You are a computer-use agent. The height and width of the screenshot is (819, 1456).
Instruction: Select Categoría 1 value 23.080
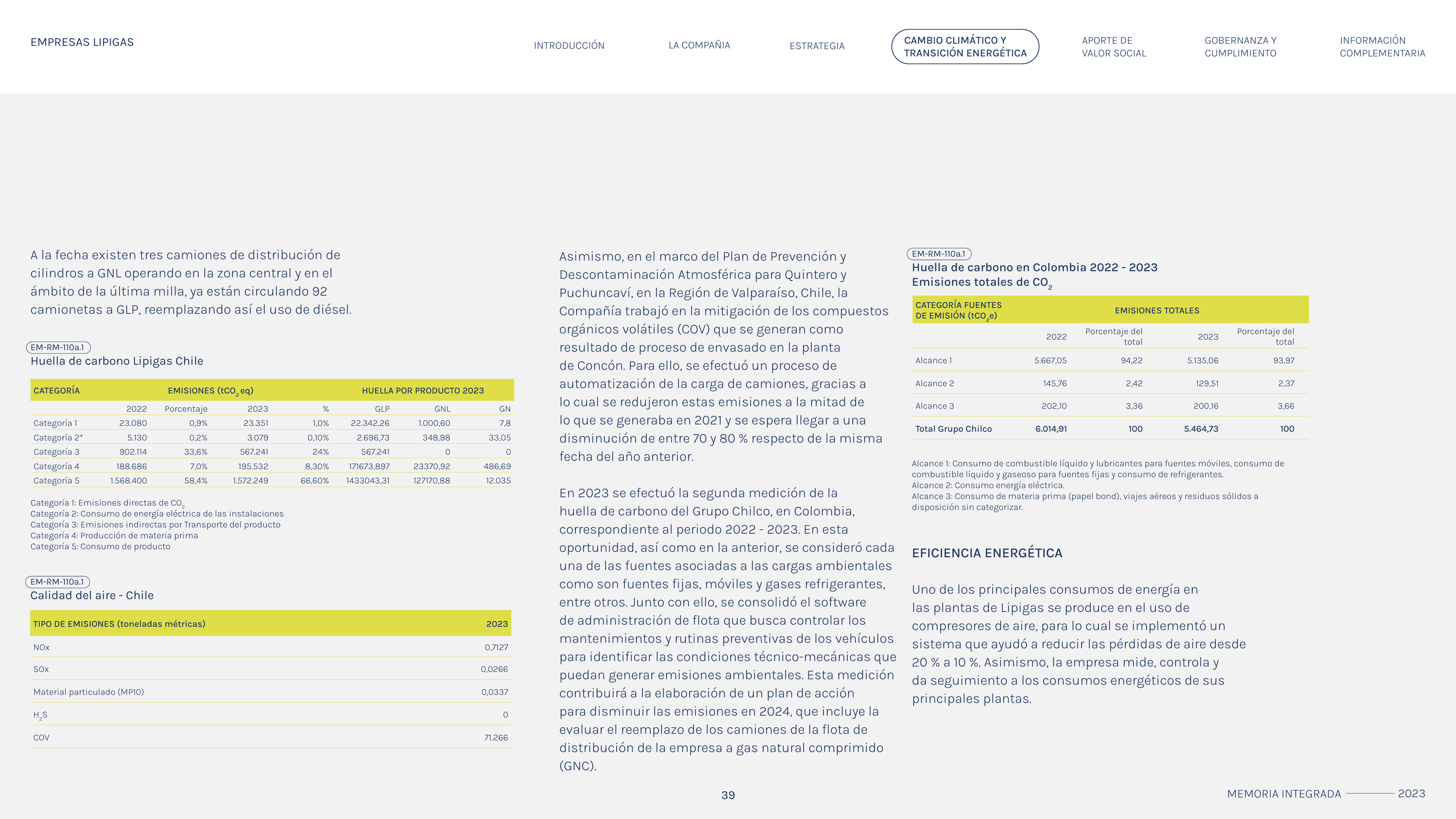tap(133, 423)
